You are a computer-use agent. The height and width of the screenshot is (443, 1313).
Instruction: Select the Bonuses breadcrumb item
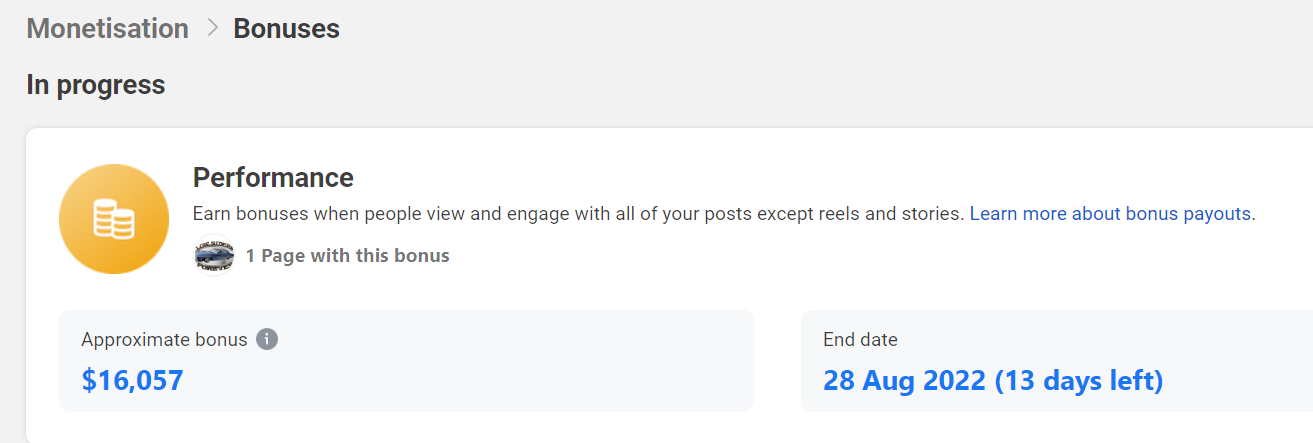coord(287,29)
